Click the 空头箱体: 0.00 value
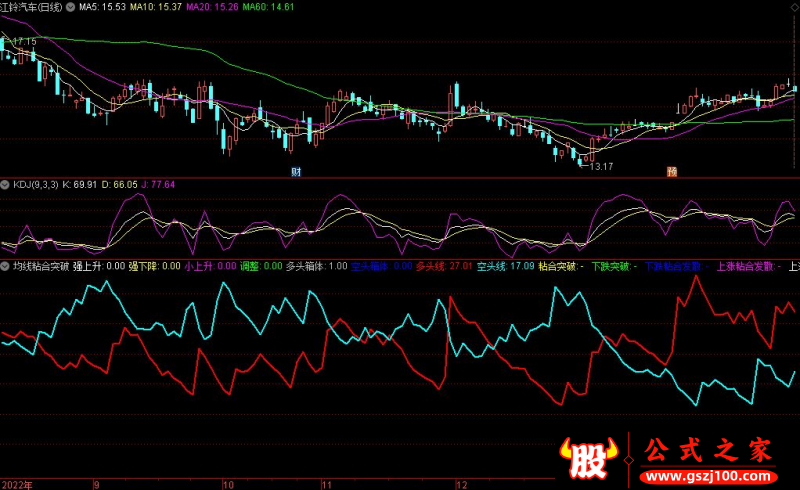Screen dimensions: 800x490 (382, 266)
